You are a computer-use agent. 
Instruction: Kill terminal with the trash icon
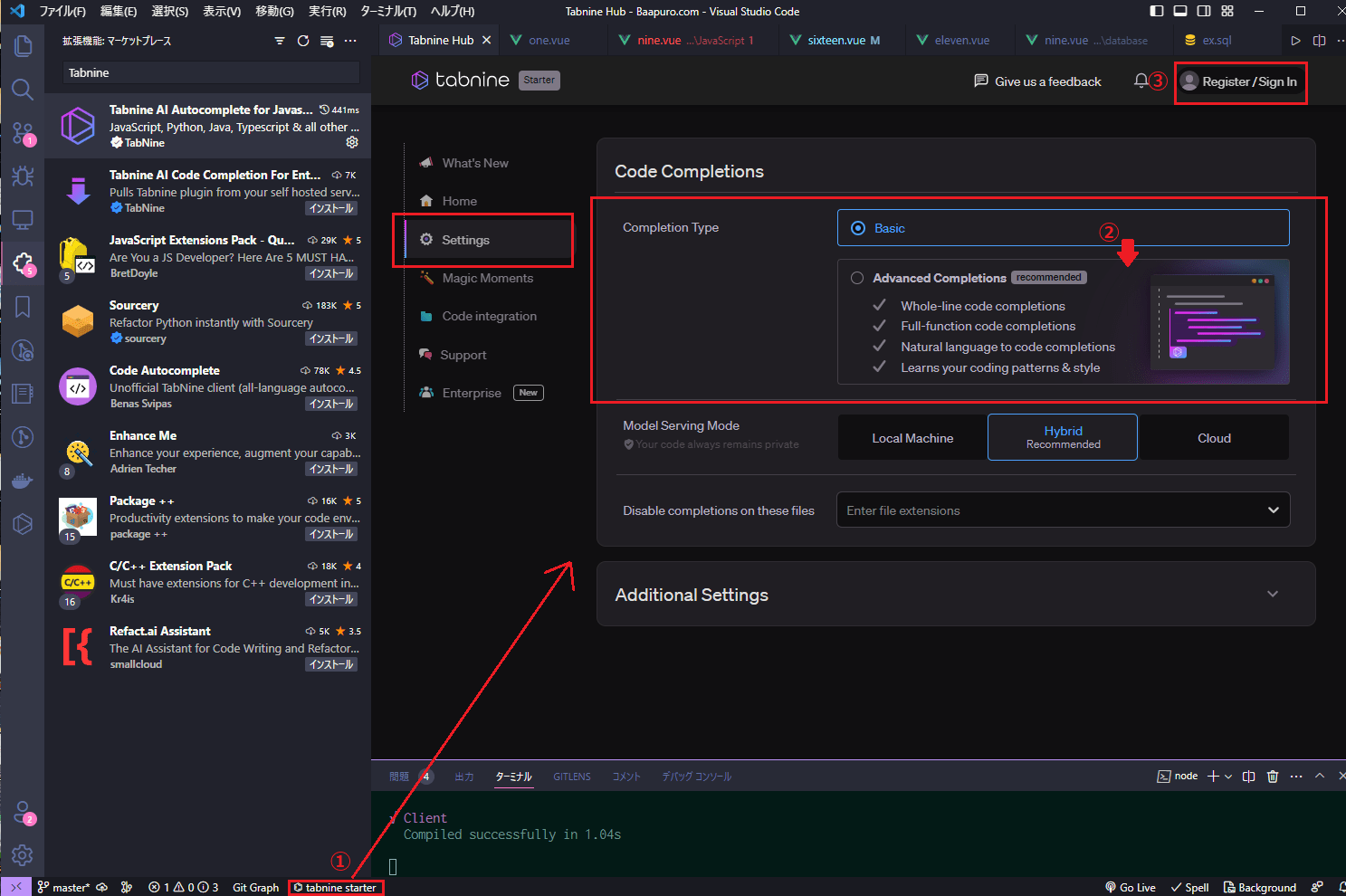coord(1273,776)
